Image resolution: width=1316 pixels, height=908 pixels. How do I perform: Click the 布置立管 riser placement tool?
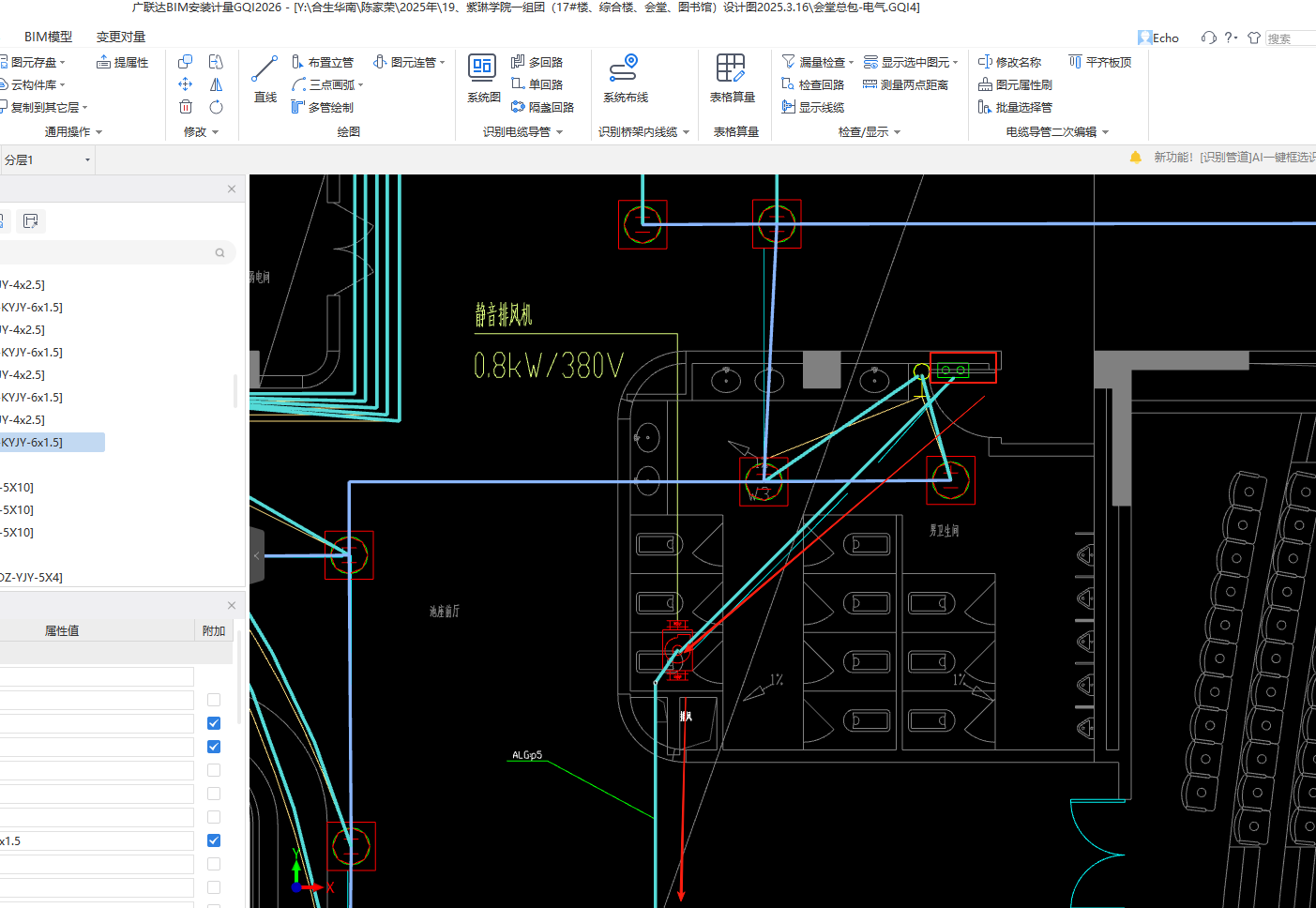coord(322,62)
